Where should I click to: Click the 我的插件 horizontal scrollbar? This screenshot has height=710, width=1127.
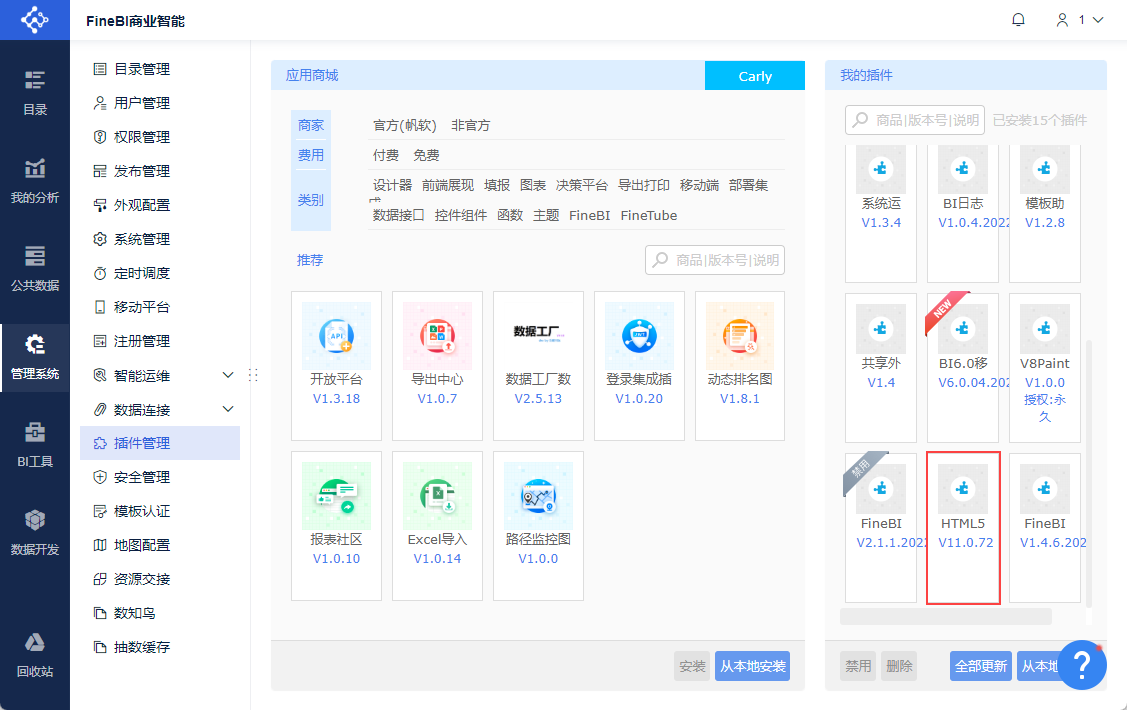946,617
